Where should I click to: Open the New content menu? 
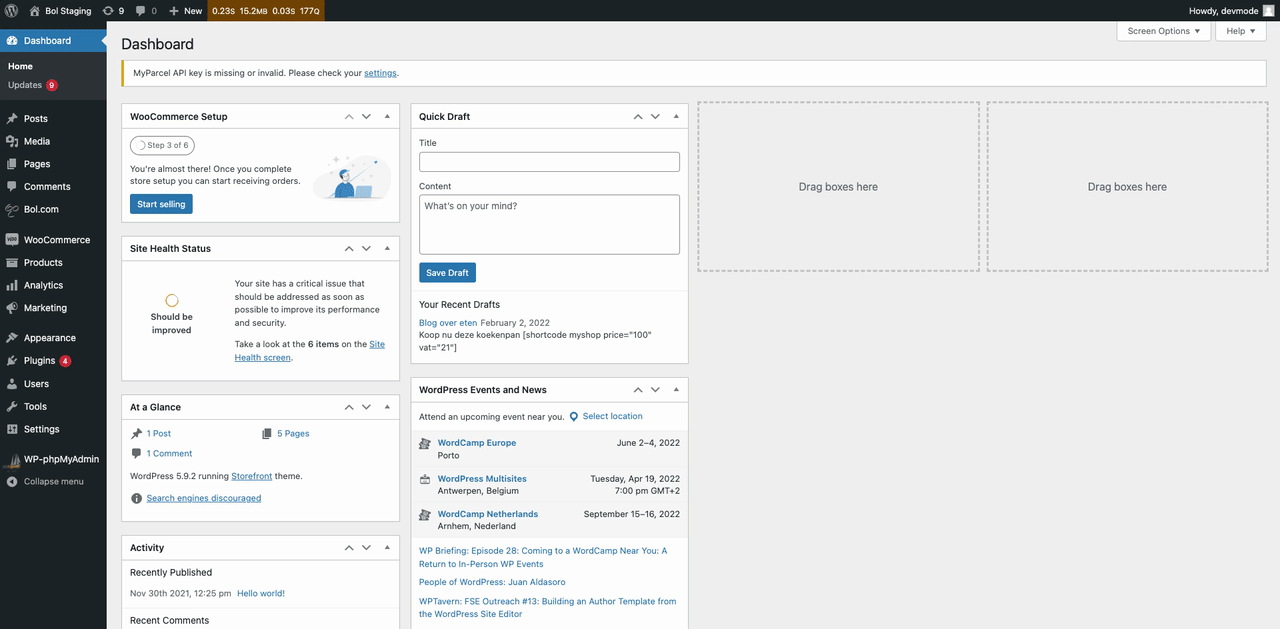185,10
